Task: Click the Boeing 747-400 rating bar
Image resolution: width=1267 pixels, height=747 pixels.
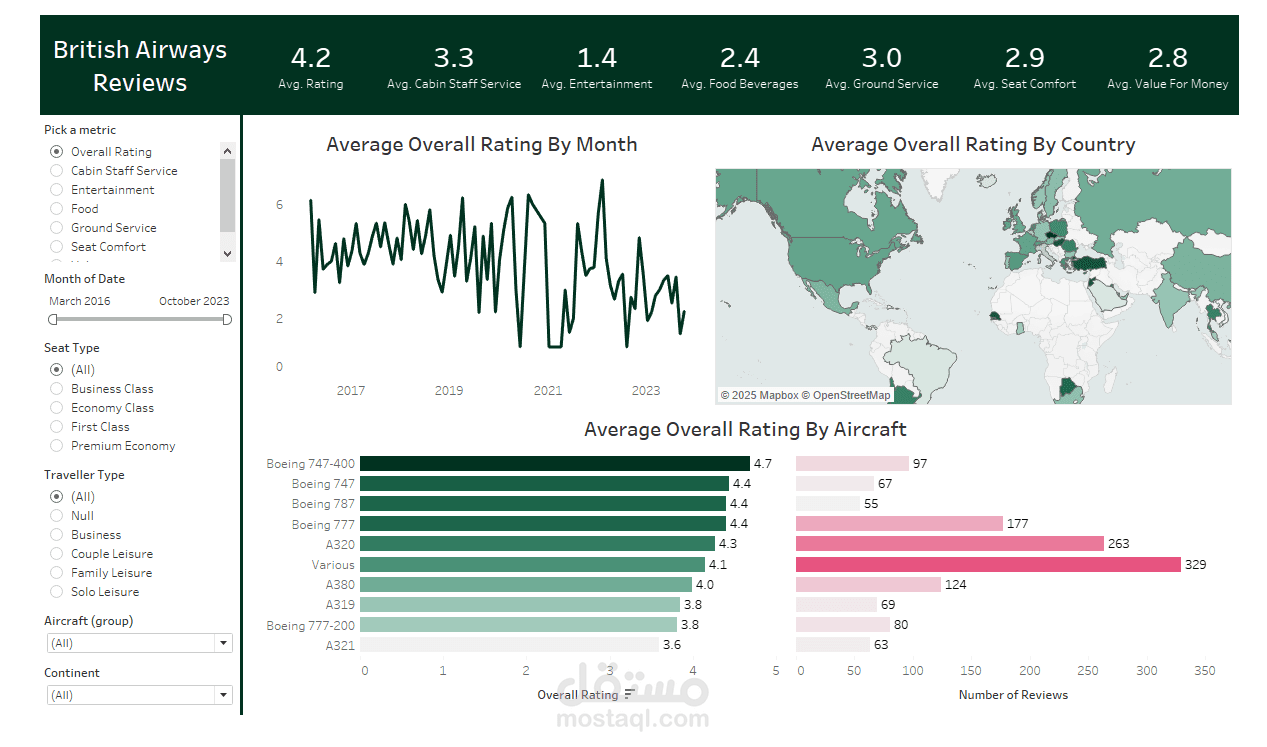Action: pyautogui.click(x=555, y=464)
